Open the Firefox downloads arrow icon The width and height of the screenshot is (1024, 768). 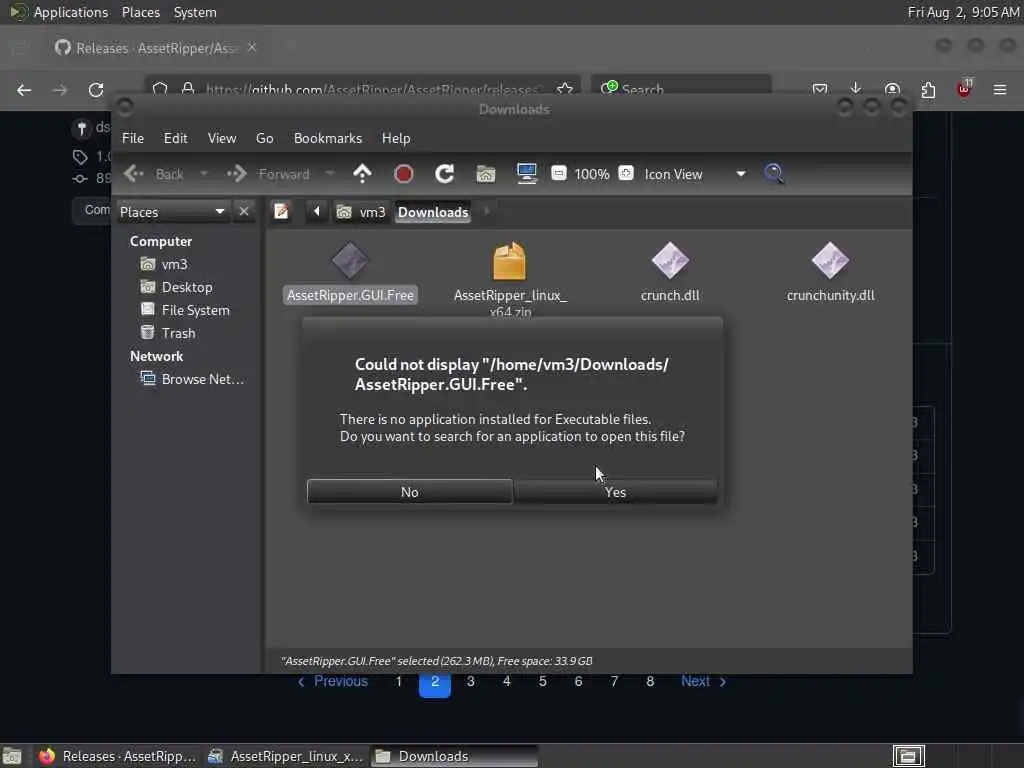coord(856,88)
